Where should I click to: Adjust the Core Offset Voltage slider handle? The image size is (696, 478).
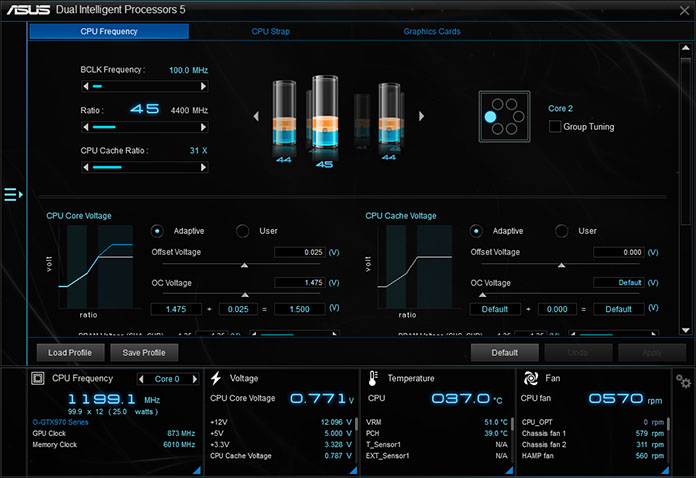click(x=244, y=265)
